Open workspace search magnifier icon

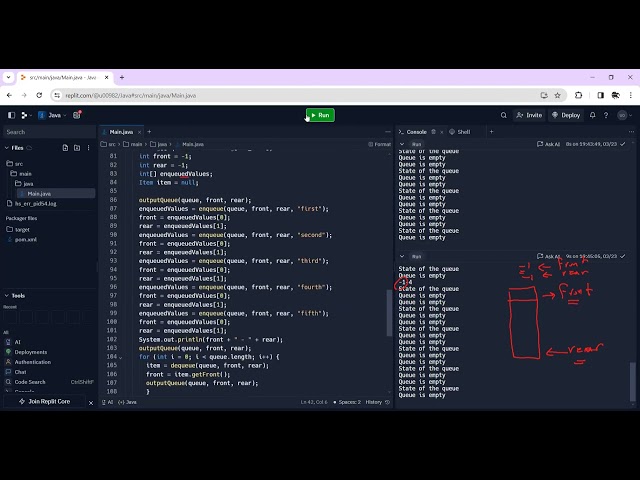coord(504,115)
